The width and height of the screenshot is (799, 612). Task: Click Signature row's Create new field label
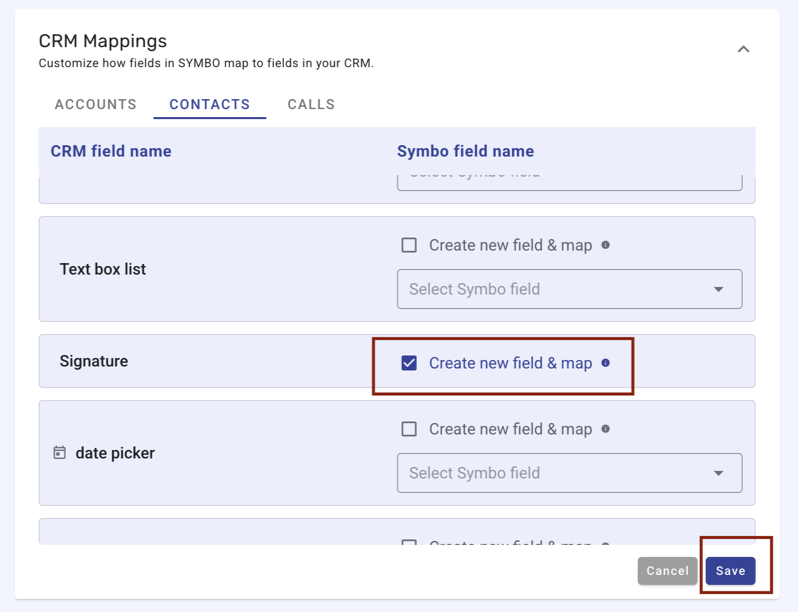[511, 363]
